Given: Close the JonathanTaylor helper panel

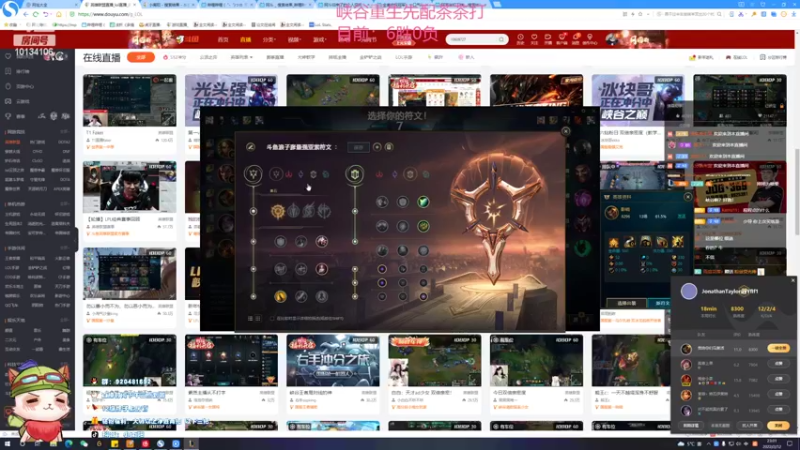Looking at the screenshot, I should click(793, 280).
